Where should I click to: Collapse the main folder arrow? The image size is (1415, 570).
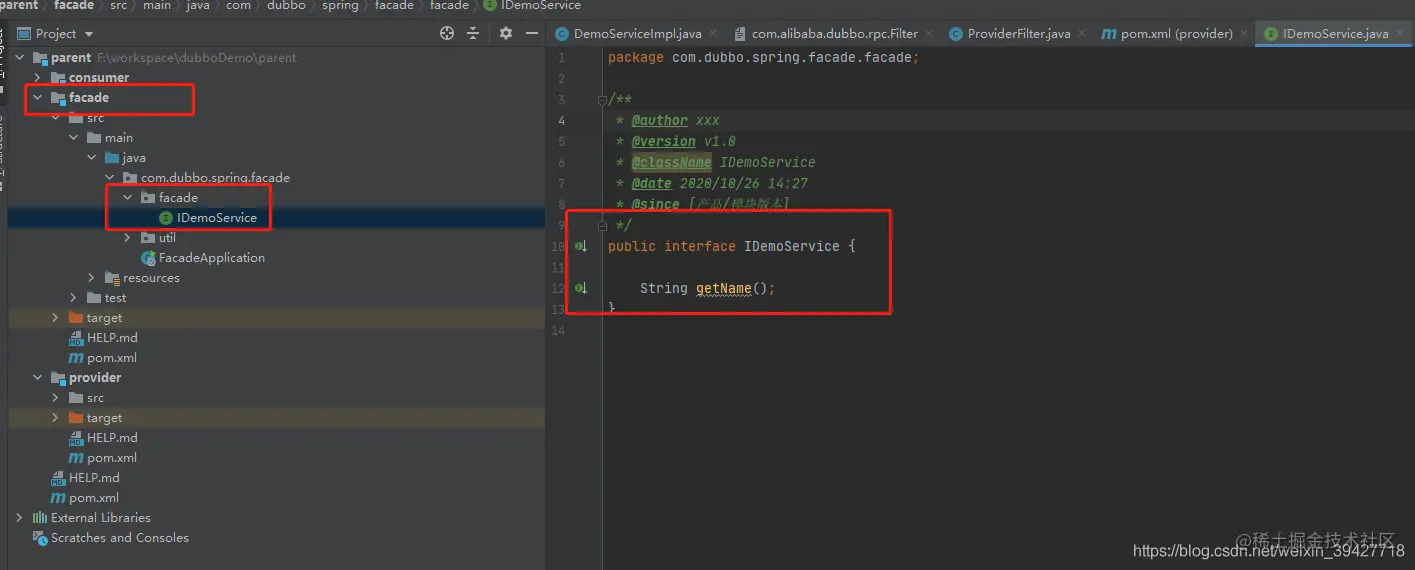coord(74,138)
